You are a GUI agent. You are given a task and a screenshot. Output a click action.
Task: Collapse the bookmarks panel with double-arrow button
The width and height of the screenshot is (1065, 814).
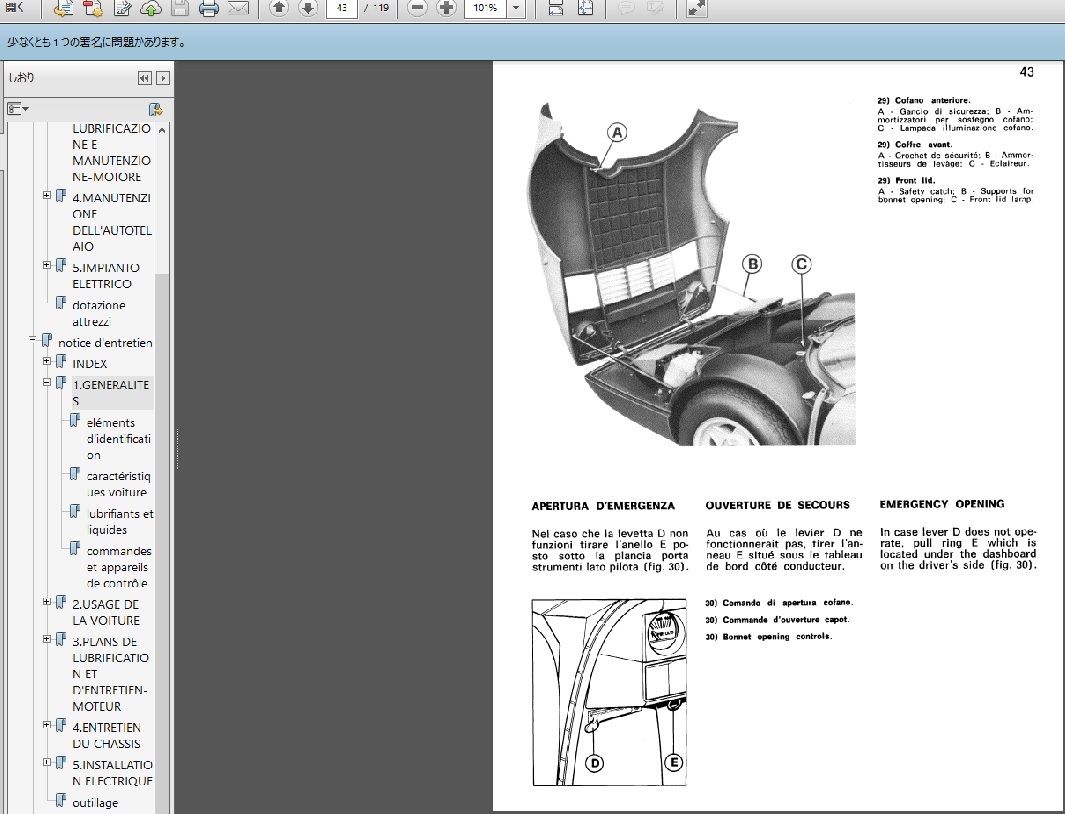[144, 78]
